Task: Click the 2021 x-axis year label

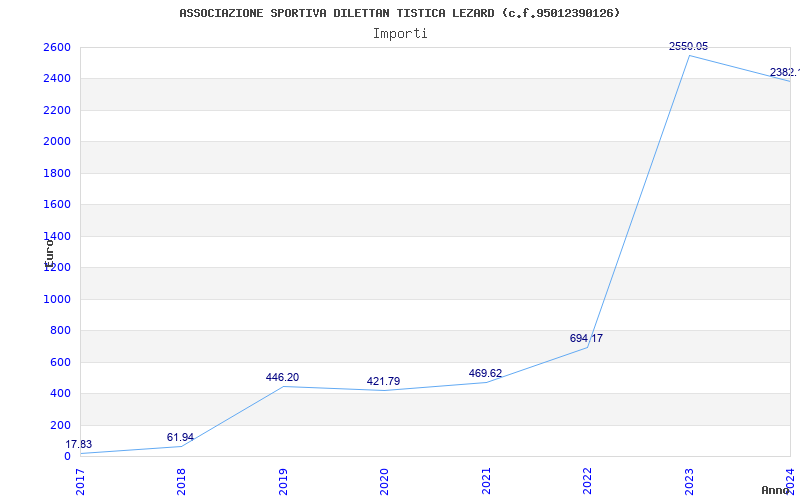Action: [x=486, y=482]
